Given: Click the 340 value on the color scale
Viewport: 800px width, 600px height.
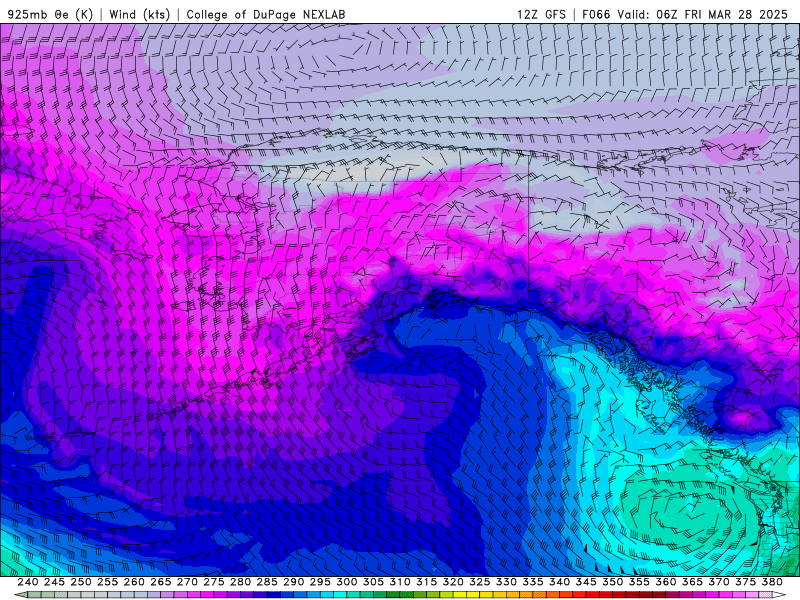Looking at the screenshot, I should tap(559, 582).
